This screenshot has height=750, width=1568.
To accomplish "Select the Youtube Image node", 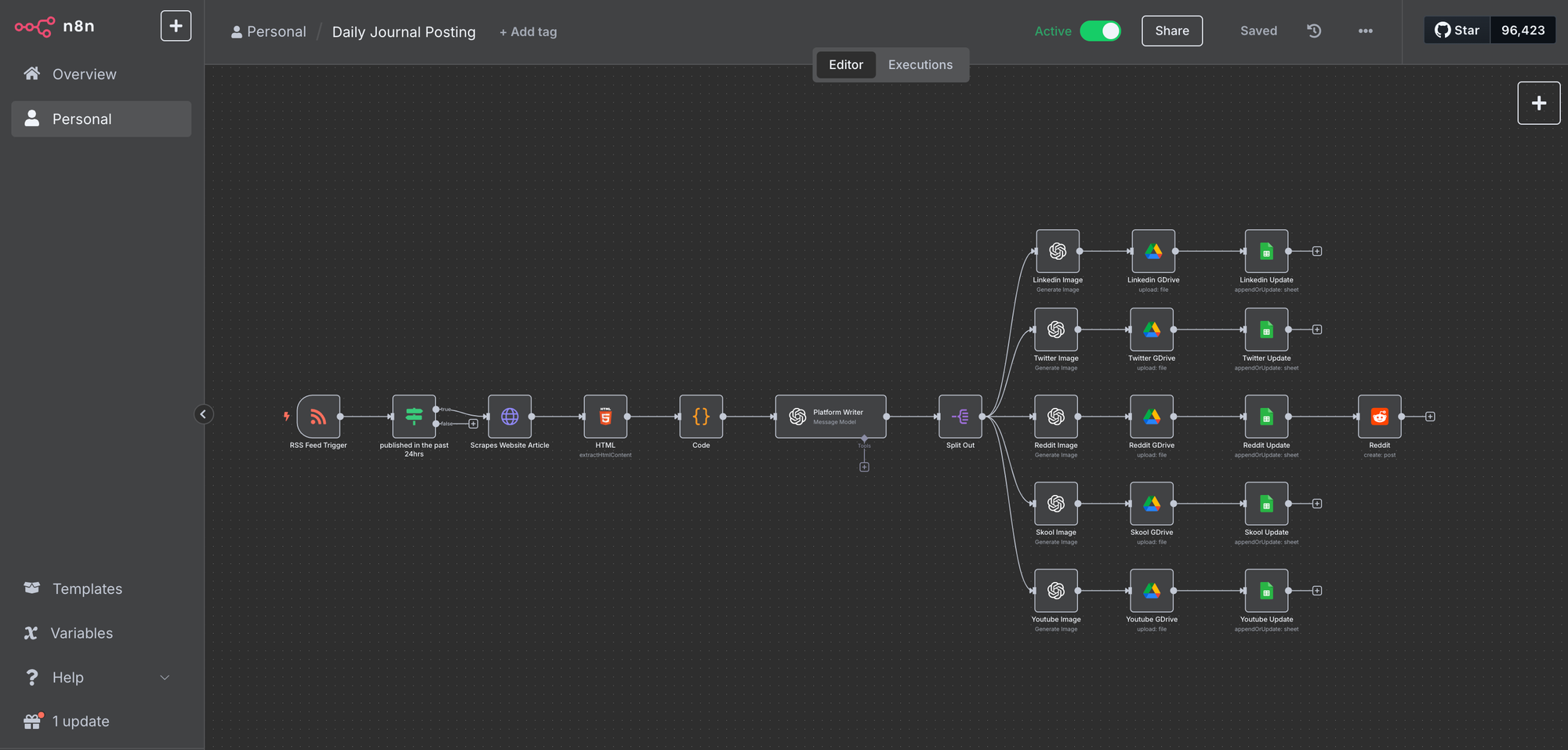I will click(x=1056, y=591).
